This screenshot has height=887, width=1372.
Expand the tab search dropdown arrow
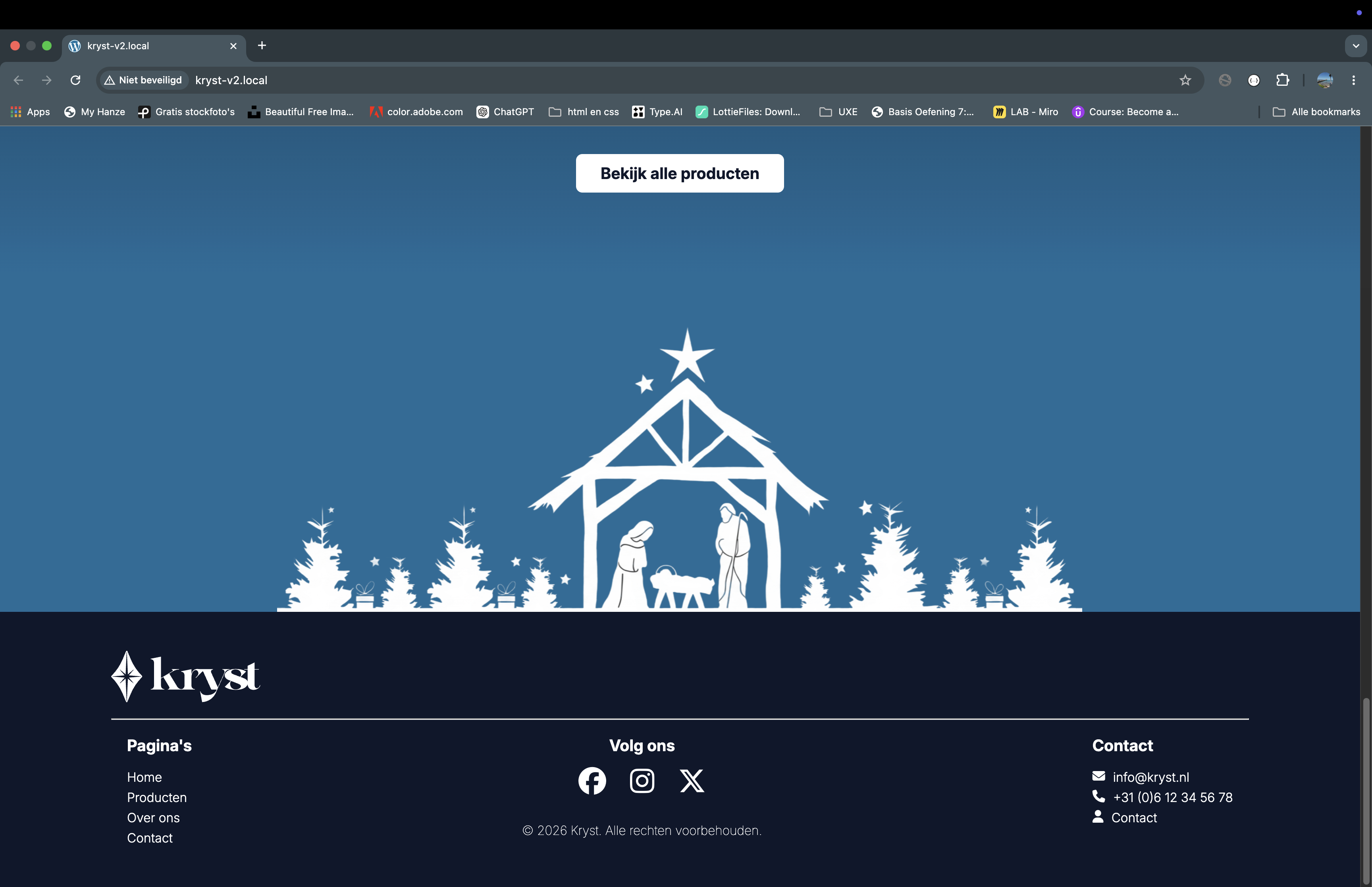[x=1356, y=46]
